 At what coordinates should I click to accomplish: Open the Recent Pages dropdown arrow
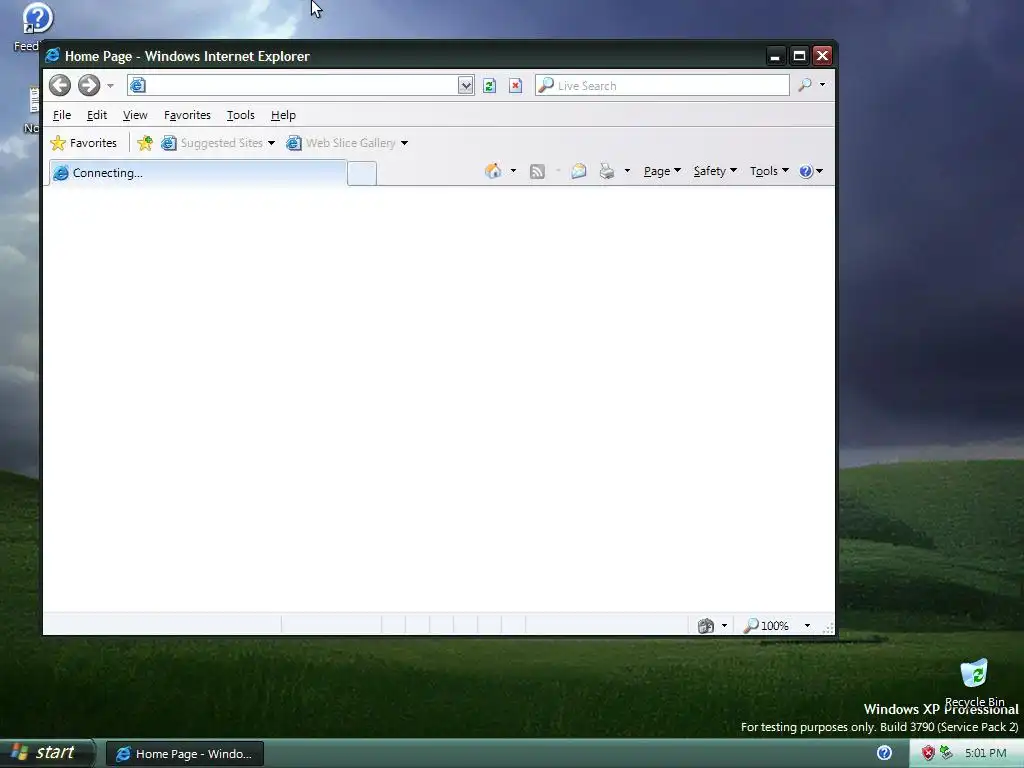110,86
